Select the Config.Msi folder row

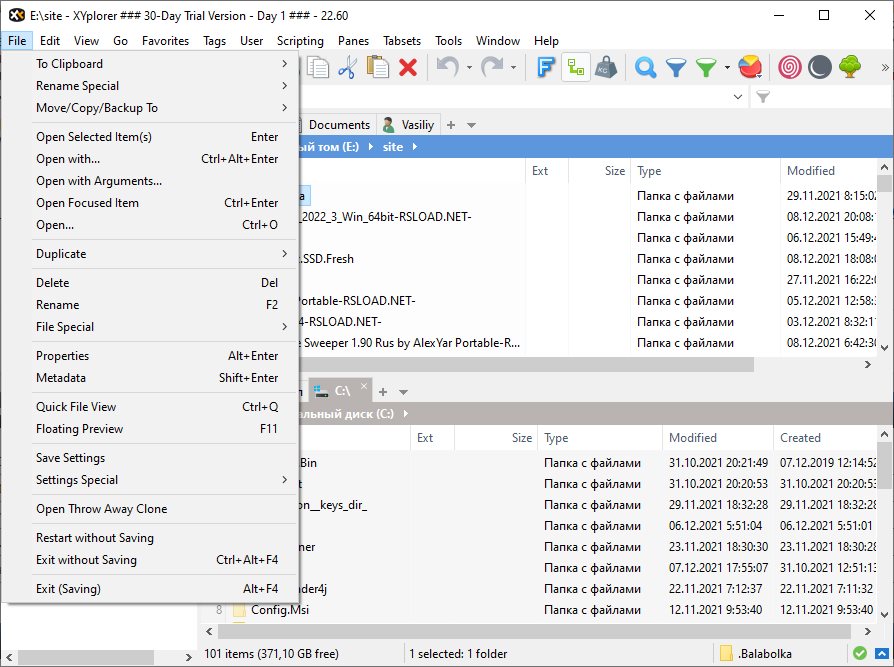(280, 610)
